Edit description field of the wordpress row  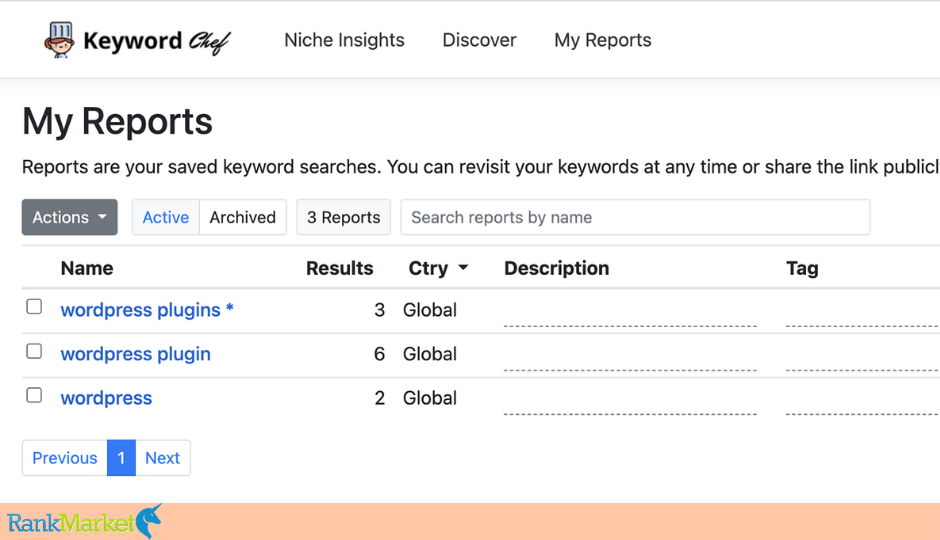pyautogui.click(x=630, y=401)
